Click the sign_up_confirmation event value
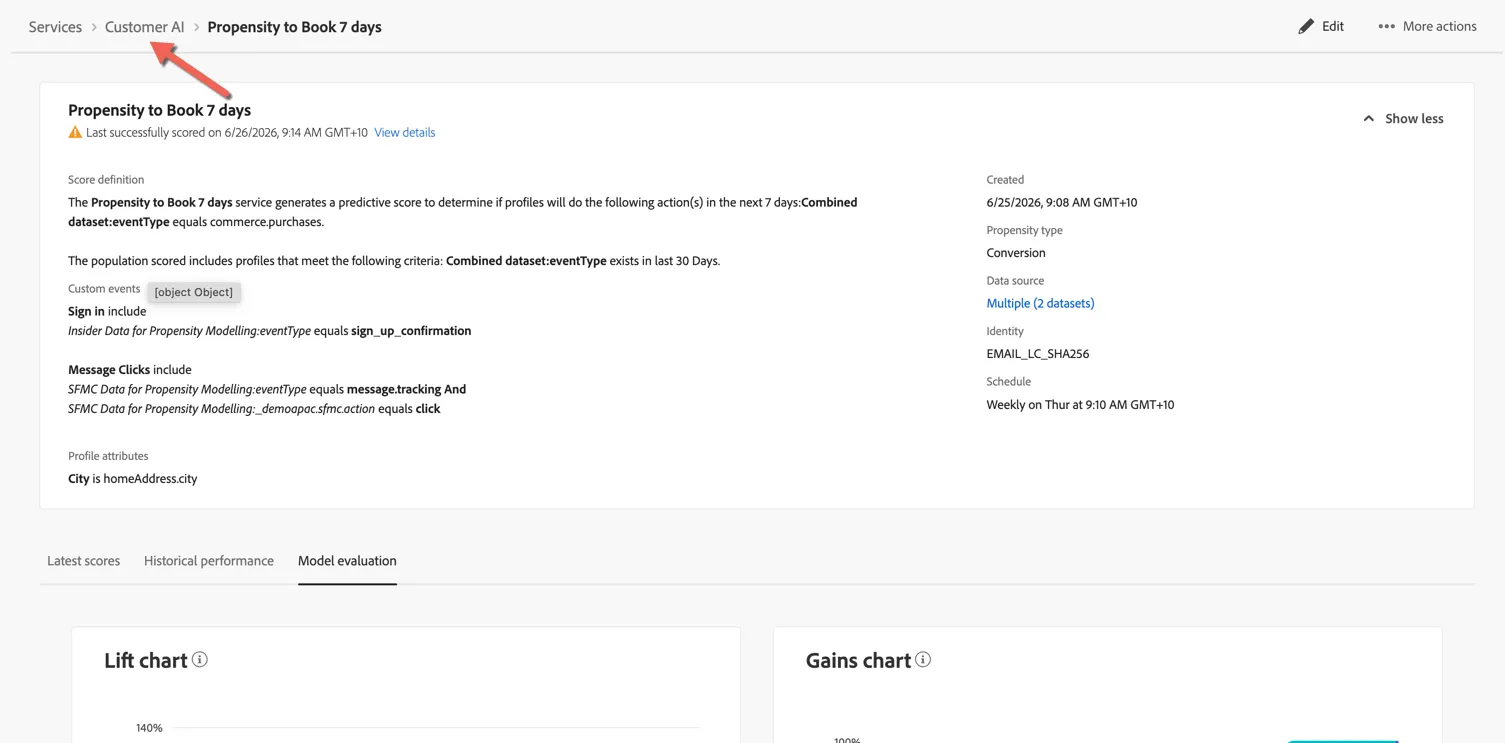Screen dimensions: 1505x743 [x=411, y=331]
